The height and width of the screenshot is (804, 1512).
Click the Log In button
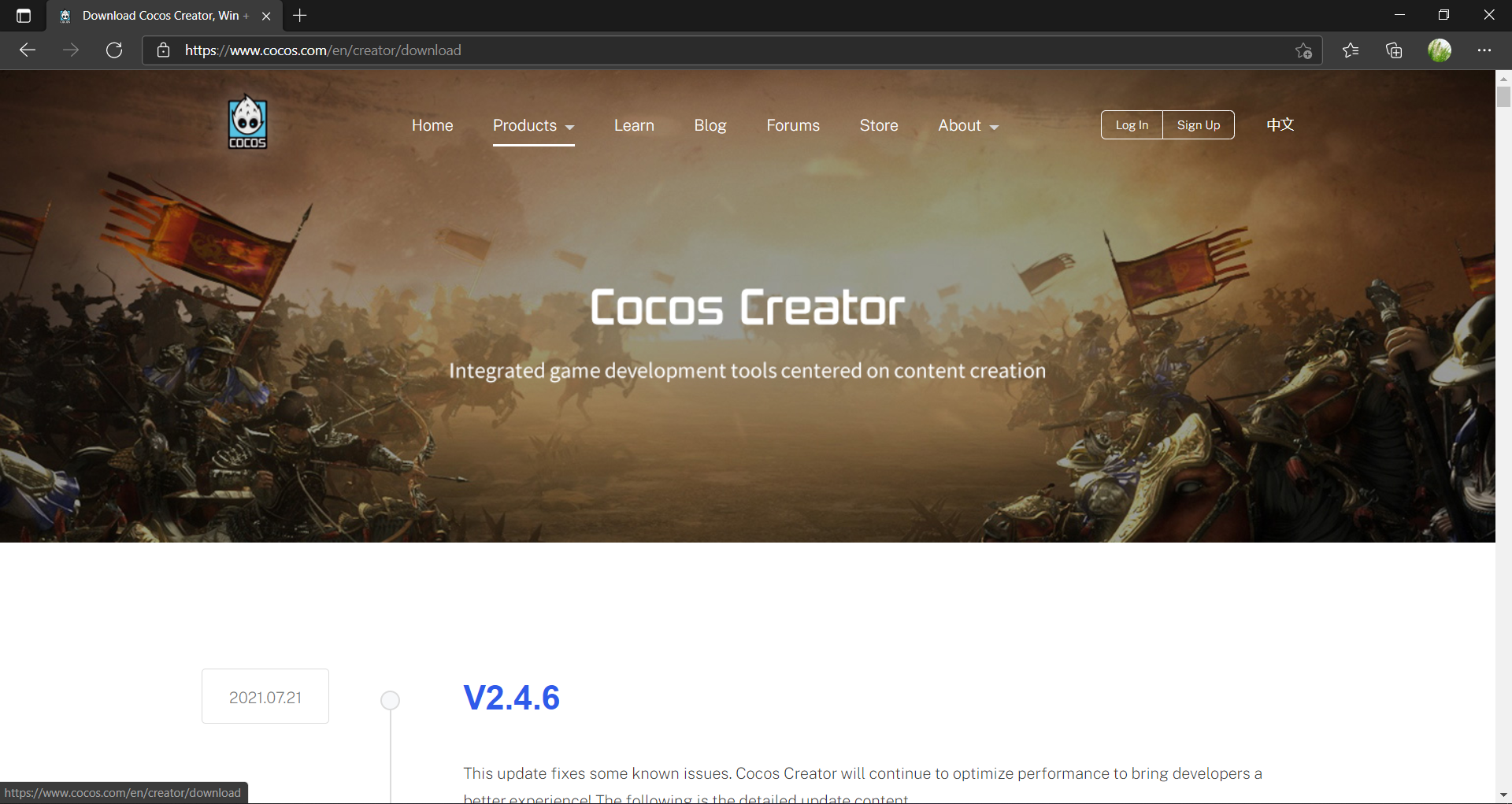pyautogui.click(x=1132, y=124)
